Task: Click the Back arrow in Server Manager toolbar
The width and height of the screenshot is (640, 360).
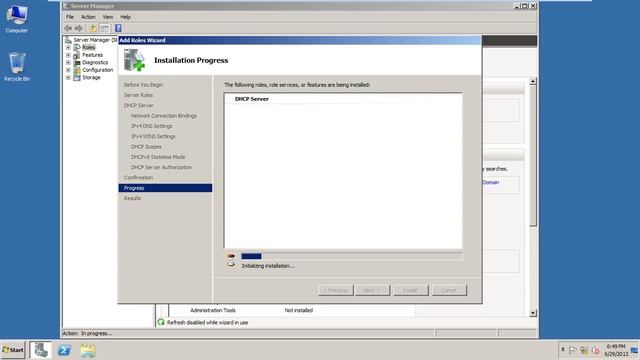Action: tap(68, 28)
